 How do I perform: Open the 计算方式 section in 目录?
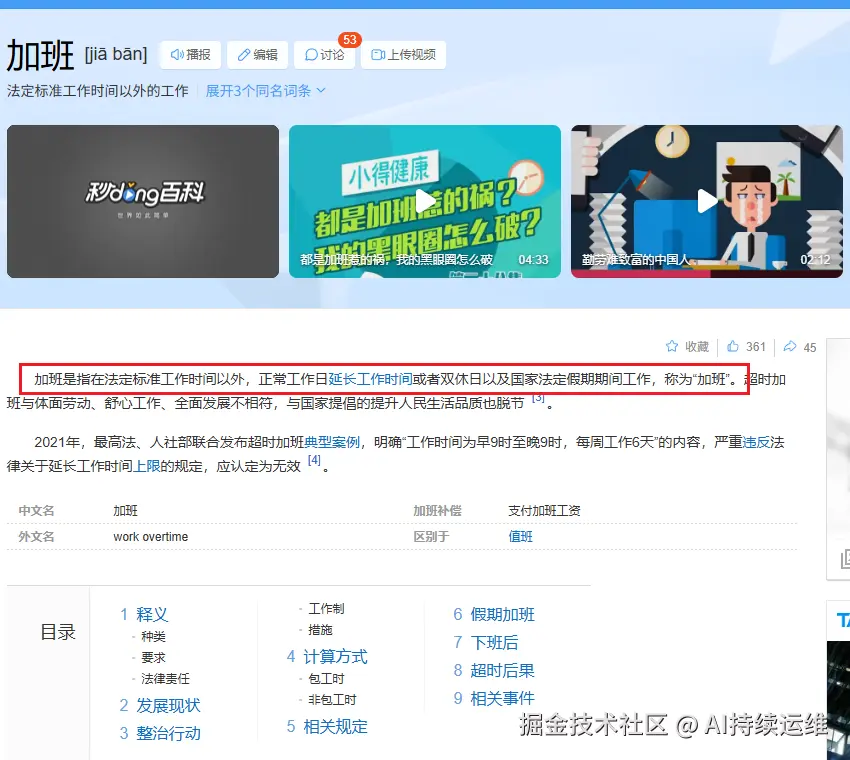coord(338,658)
